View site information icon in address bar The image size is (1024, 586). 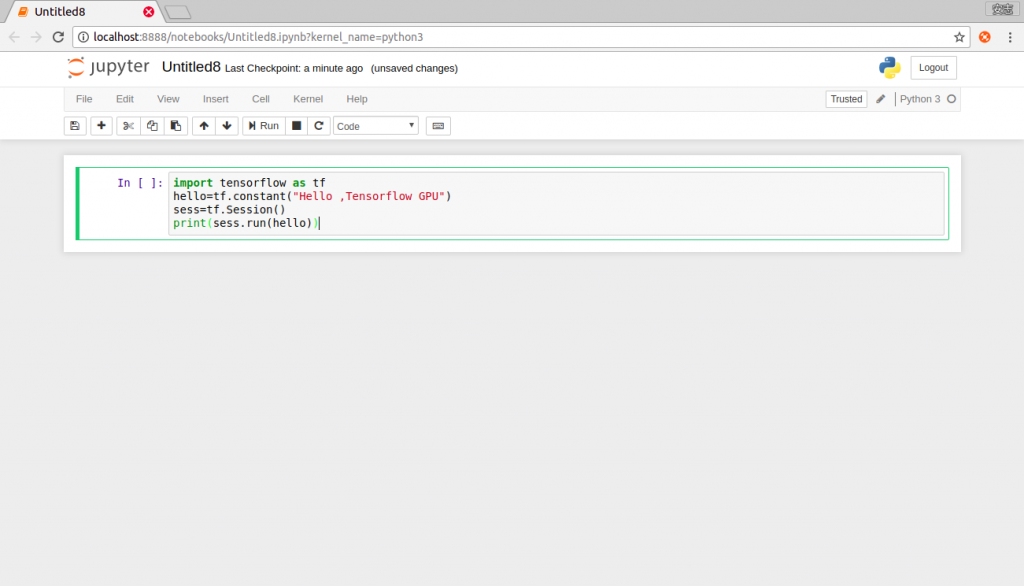point(83,37)
